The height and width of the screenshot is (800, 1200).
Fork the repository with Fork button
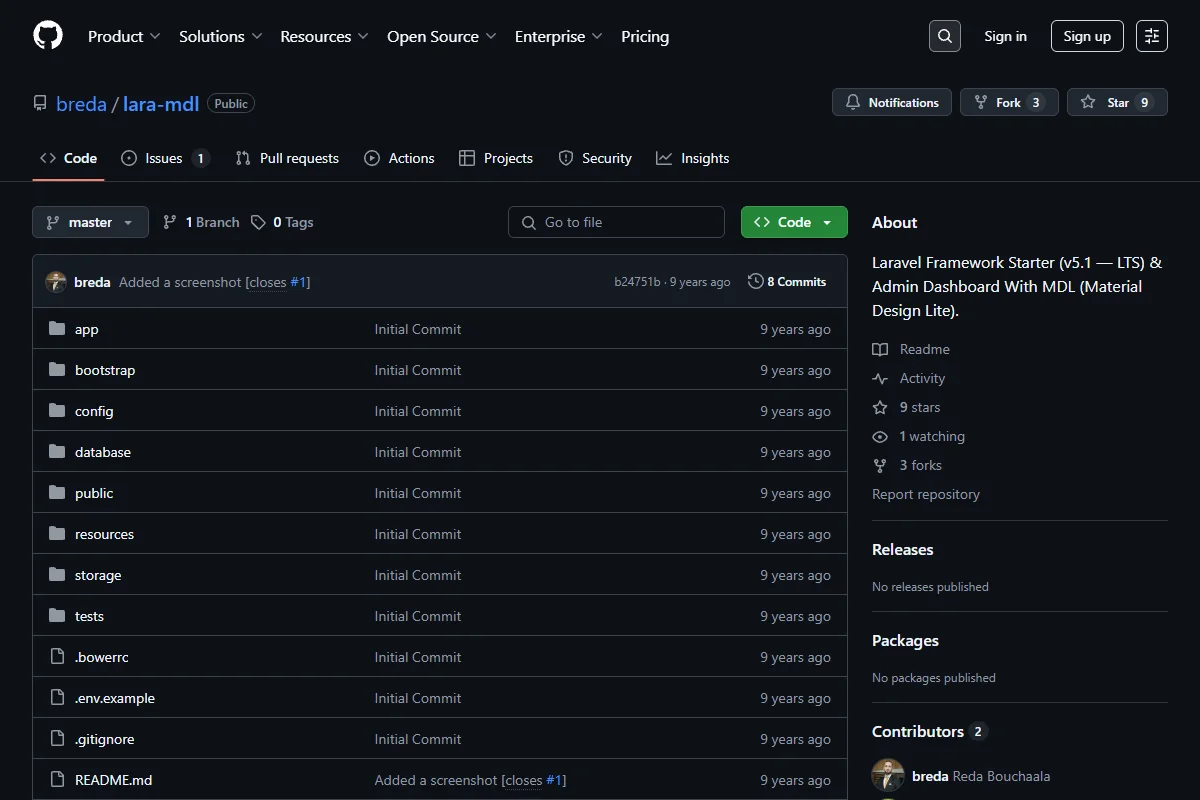pyautogui.click(x=1009, y=102)
